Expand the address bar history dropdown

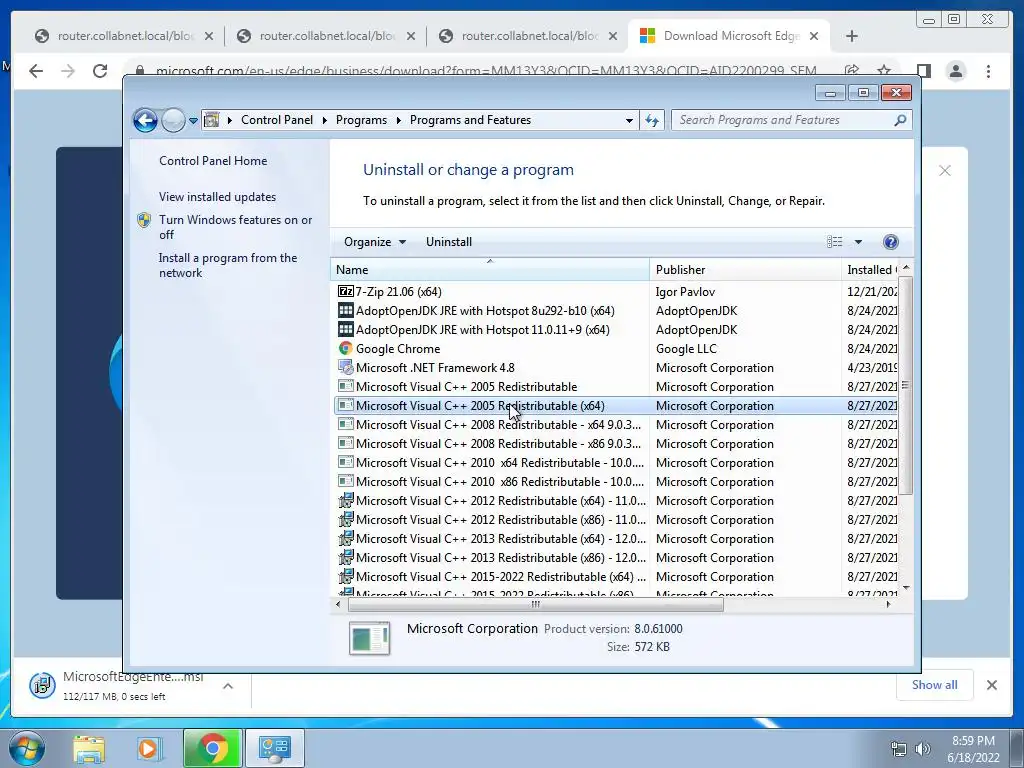[x=629, y=120]
